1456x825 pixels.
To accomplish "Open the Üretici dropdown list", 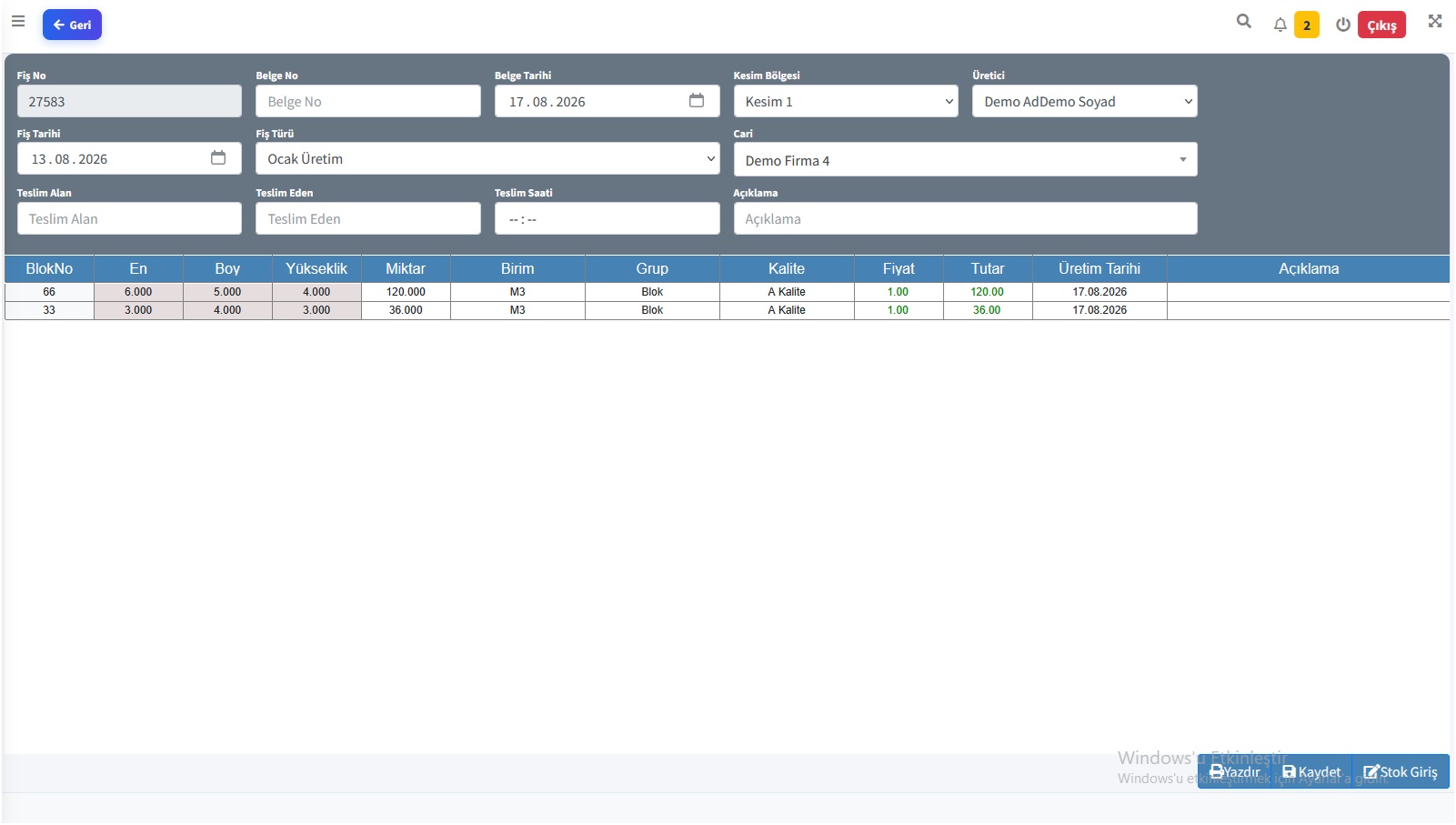I will 1084,101.
